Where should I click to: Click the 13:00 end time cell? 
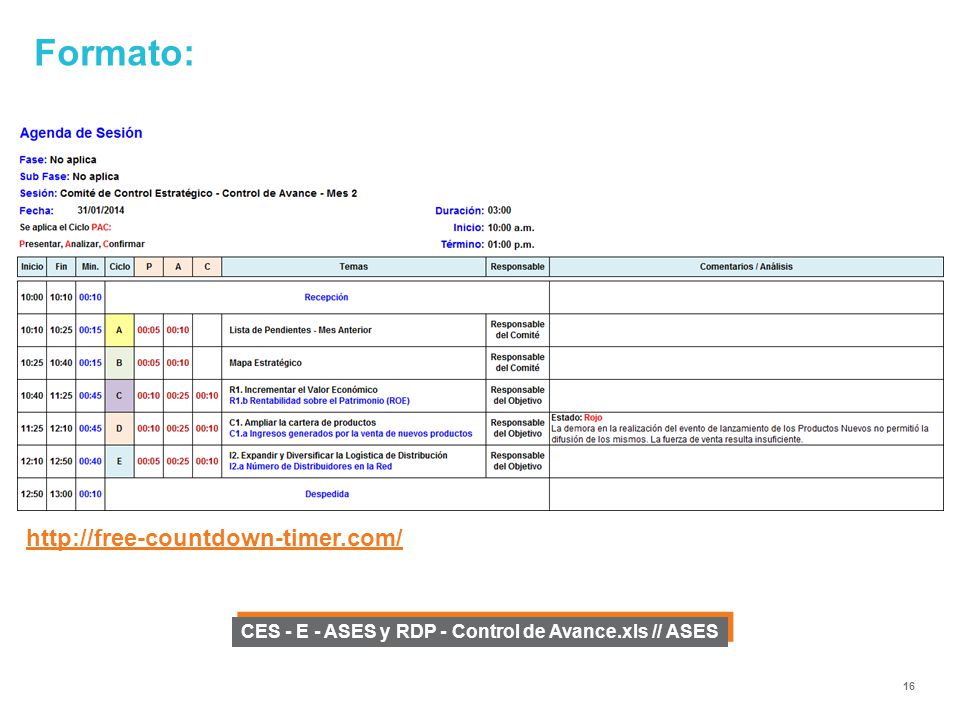click(x=61, y=494)
